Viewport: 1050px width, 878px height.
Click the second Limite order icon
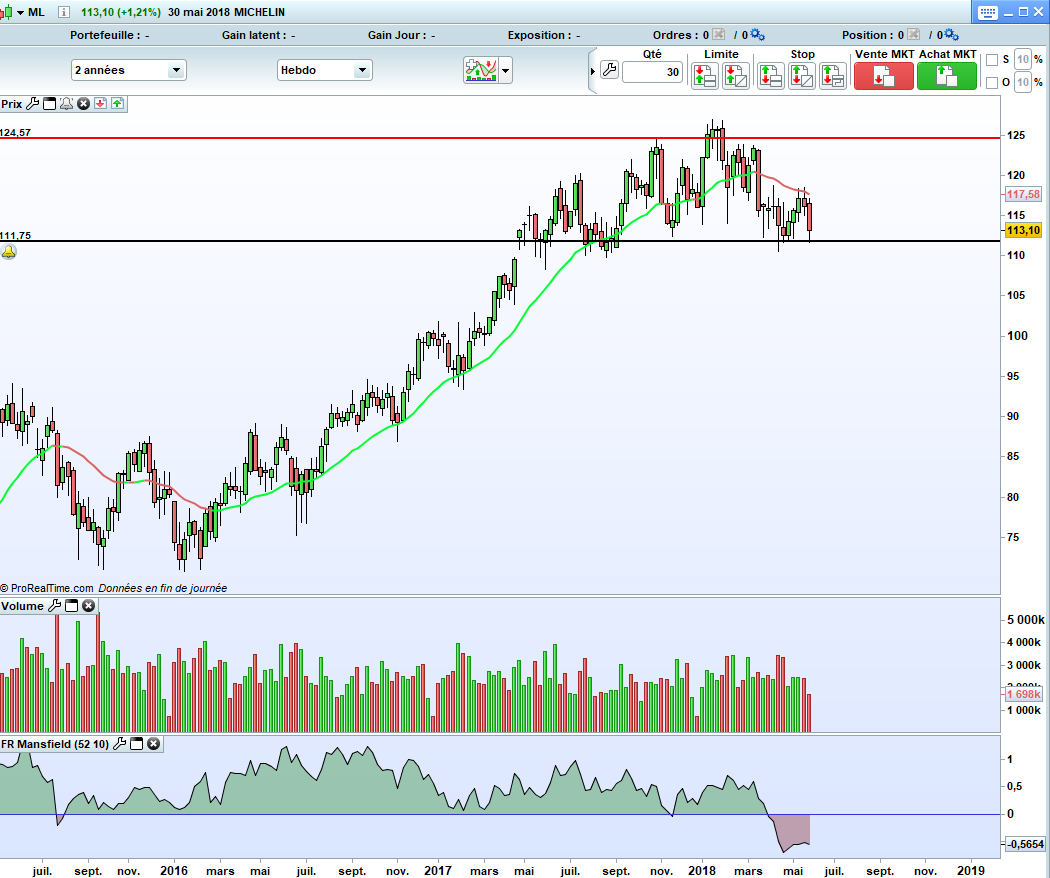pos(736,76)
